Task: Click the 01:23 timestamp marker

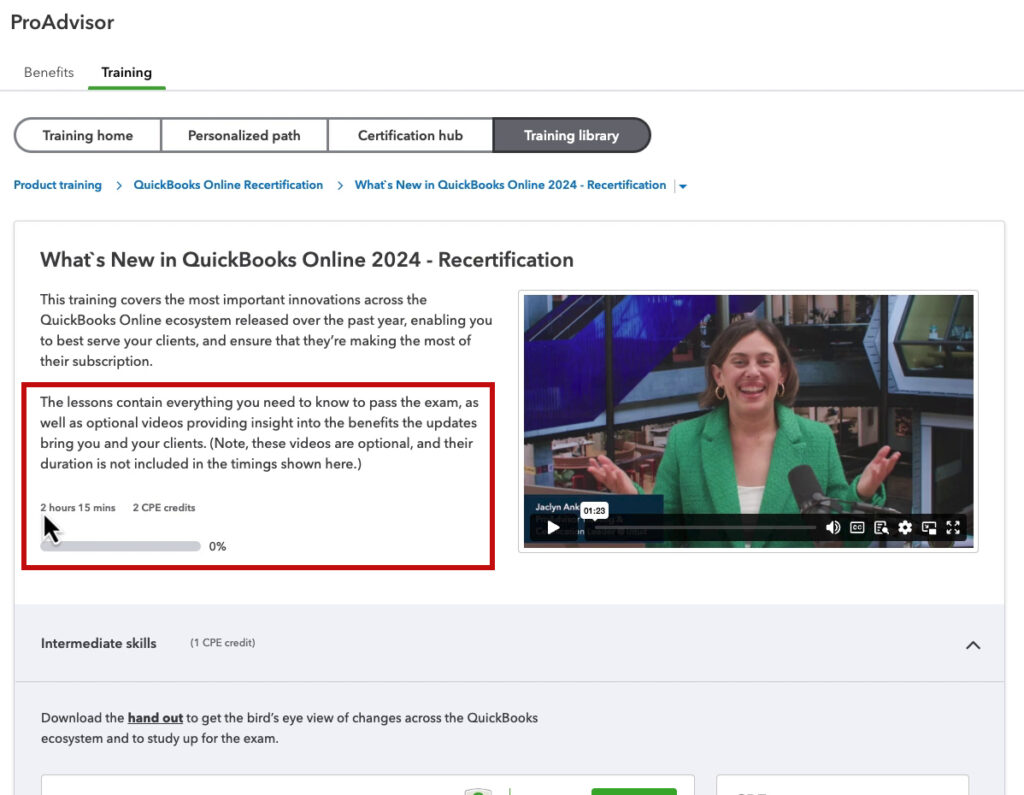Action: coord(594,510)
